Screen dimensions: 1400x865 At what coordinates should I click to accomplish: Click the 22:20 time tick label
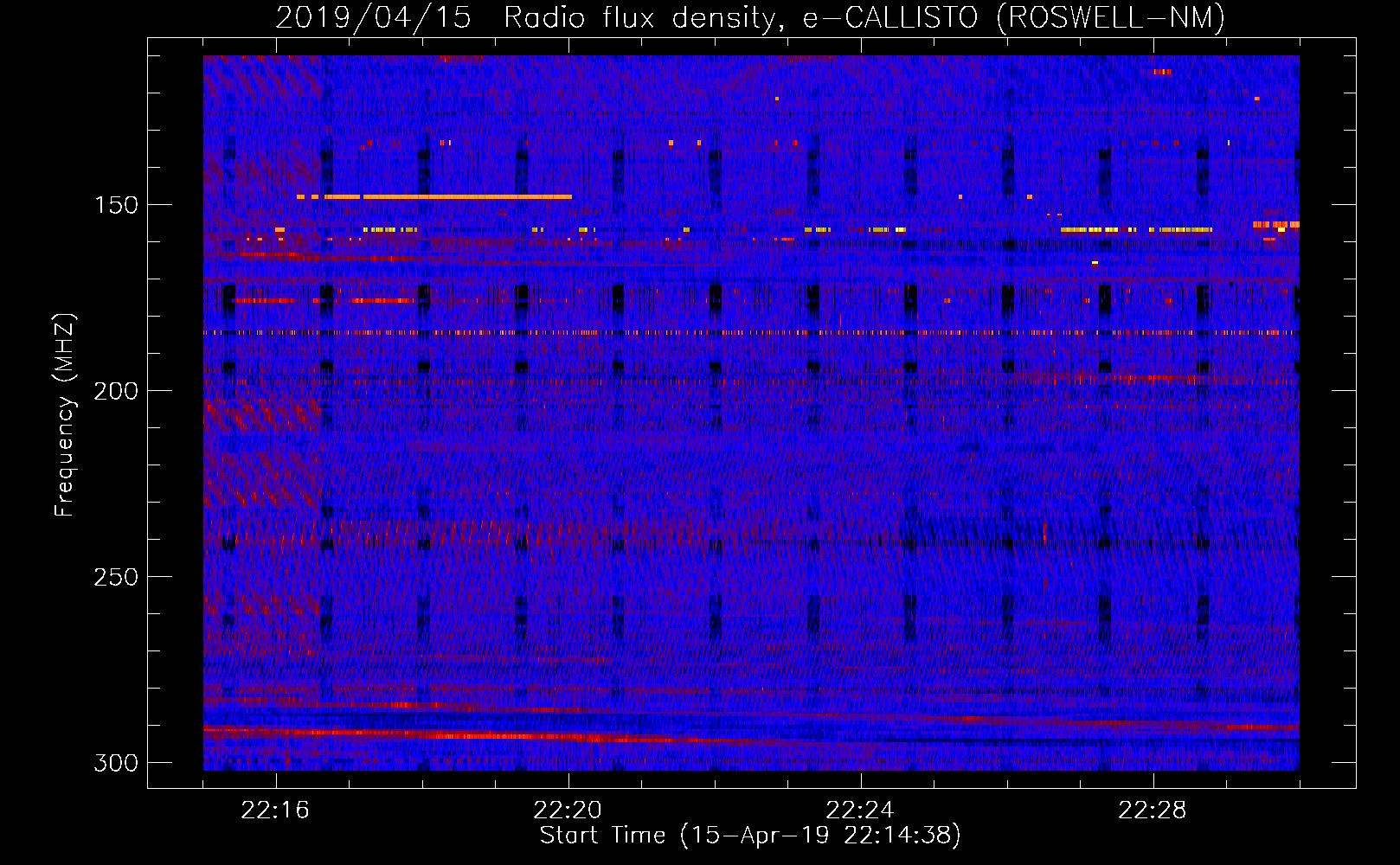click(x=568, y=811)
